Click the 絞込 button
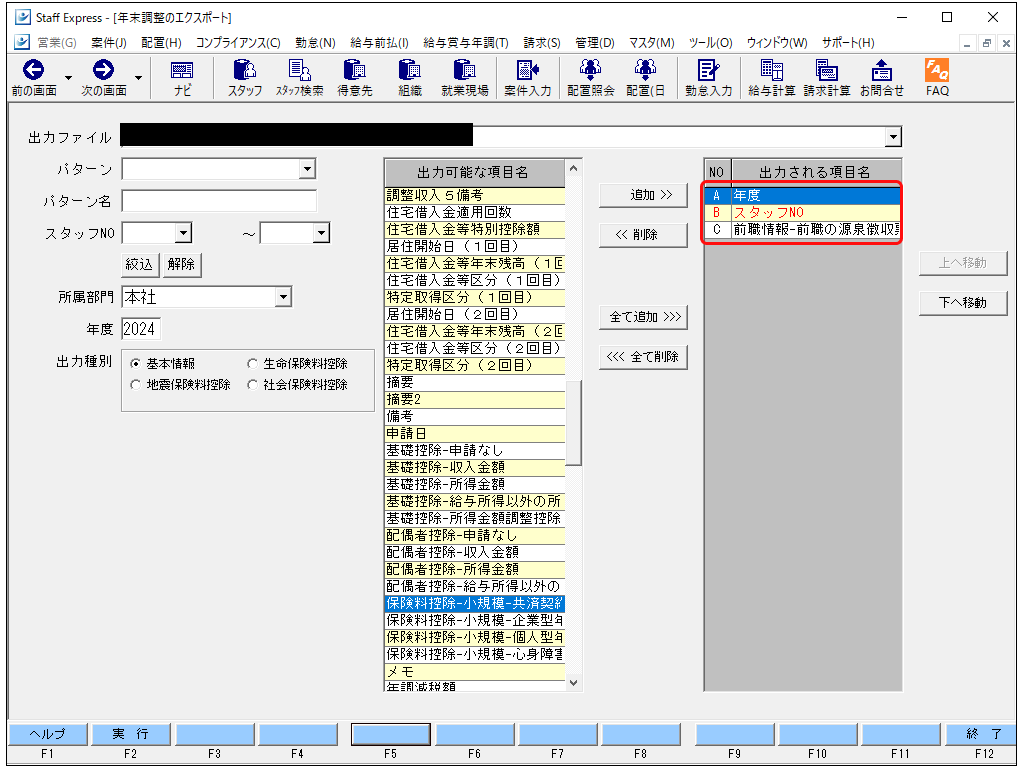The height and width of the screenshot is (768, 1024). click(x=140, y=264)
